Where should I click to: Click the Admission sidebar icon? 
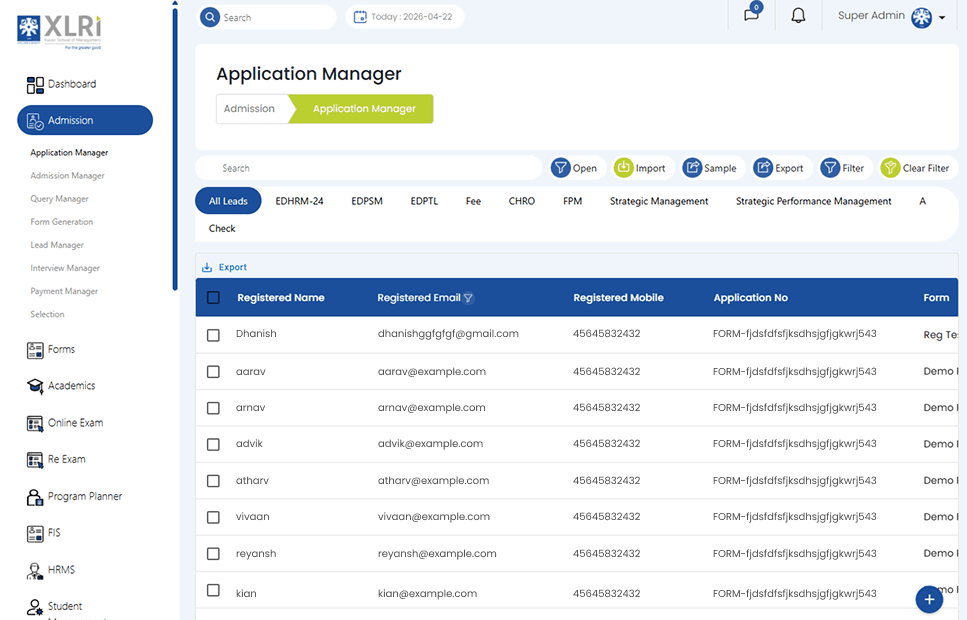click(x=35, y=121)
